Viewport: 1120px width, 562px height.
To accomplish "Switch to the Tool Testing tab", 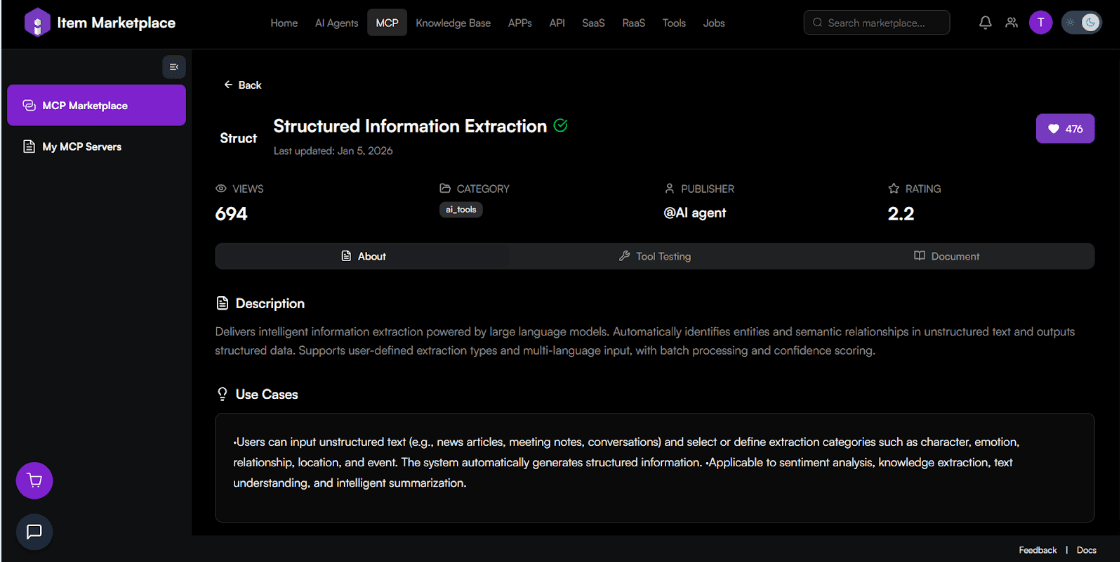I will [x=655, y=256].
